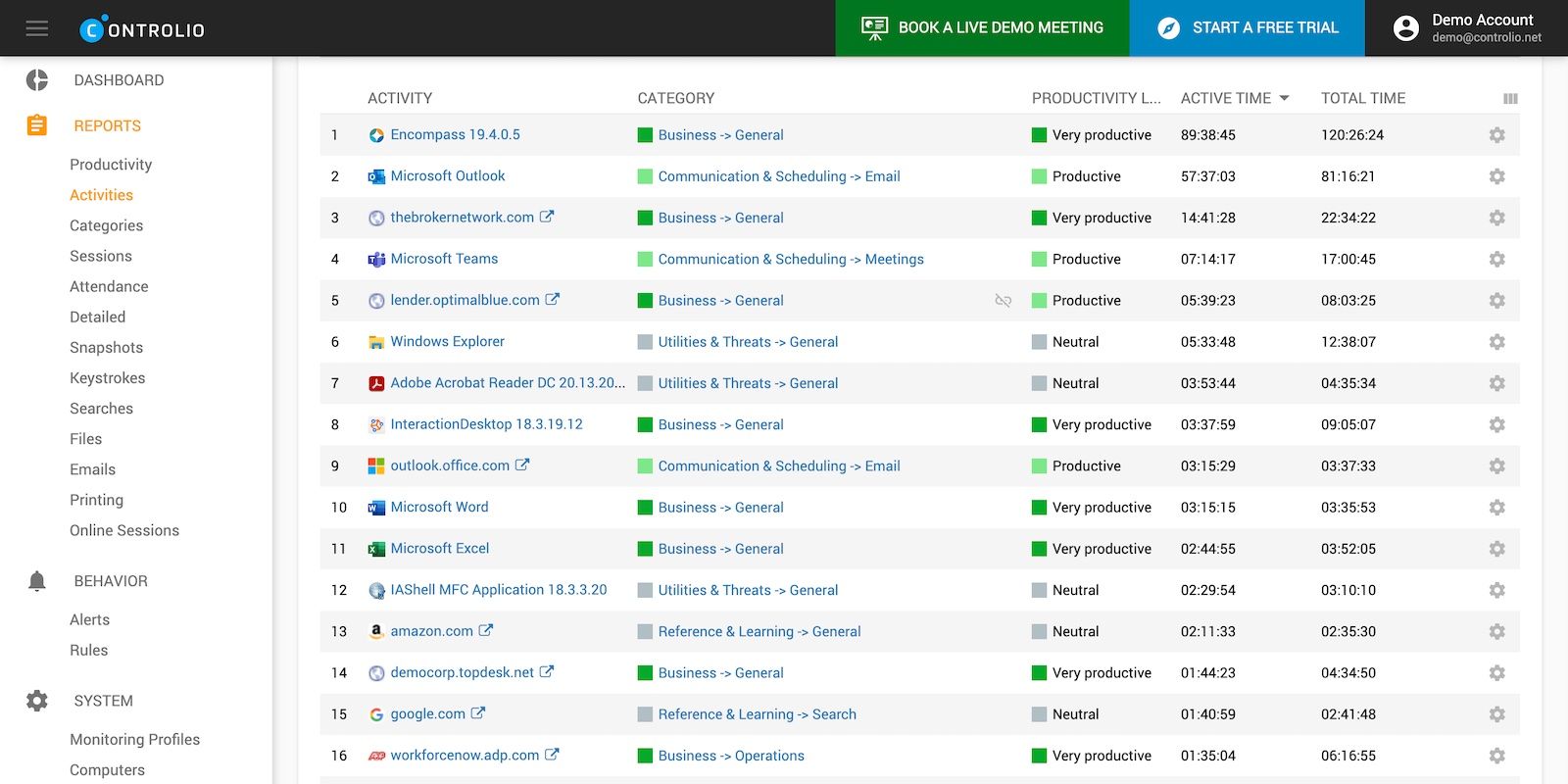1568x784 pixels.
Task: Select the Activities report
Action: coord(101,195)
